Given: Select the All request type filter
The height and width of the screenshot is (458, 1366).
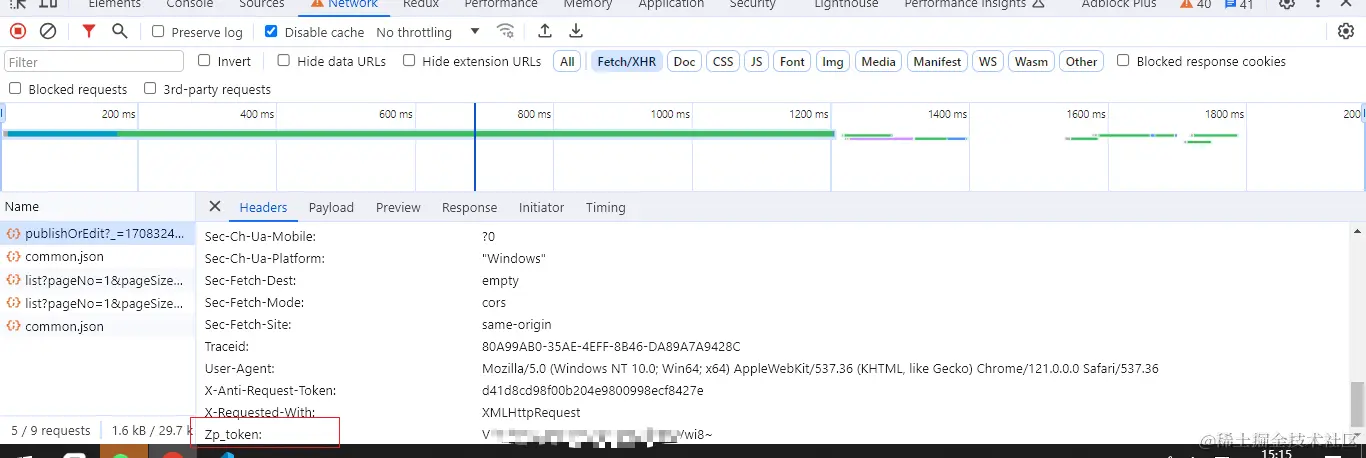Looking at the screenshot, I should coord(567,62).
